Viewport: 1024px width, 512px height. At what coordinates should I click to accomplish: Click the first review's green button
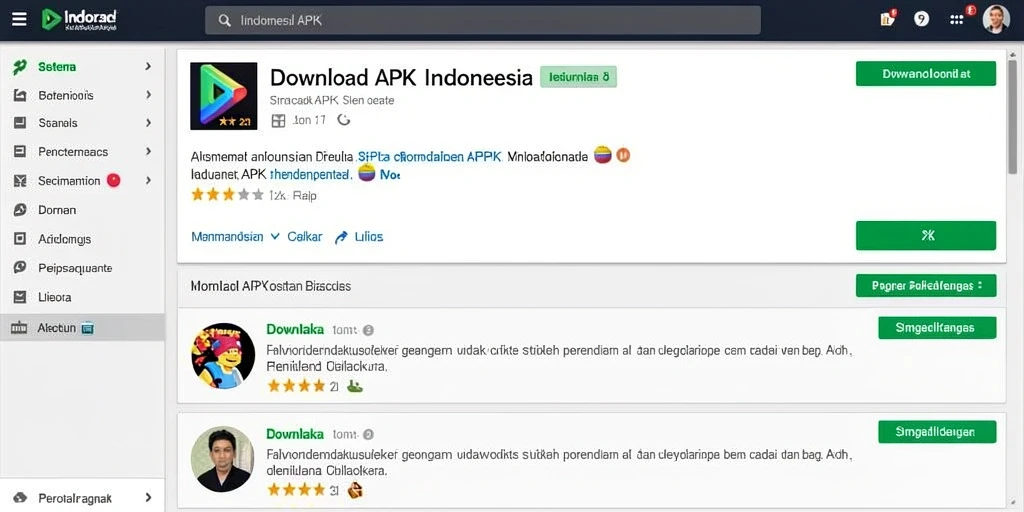tap(937, 328)
